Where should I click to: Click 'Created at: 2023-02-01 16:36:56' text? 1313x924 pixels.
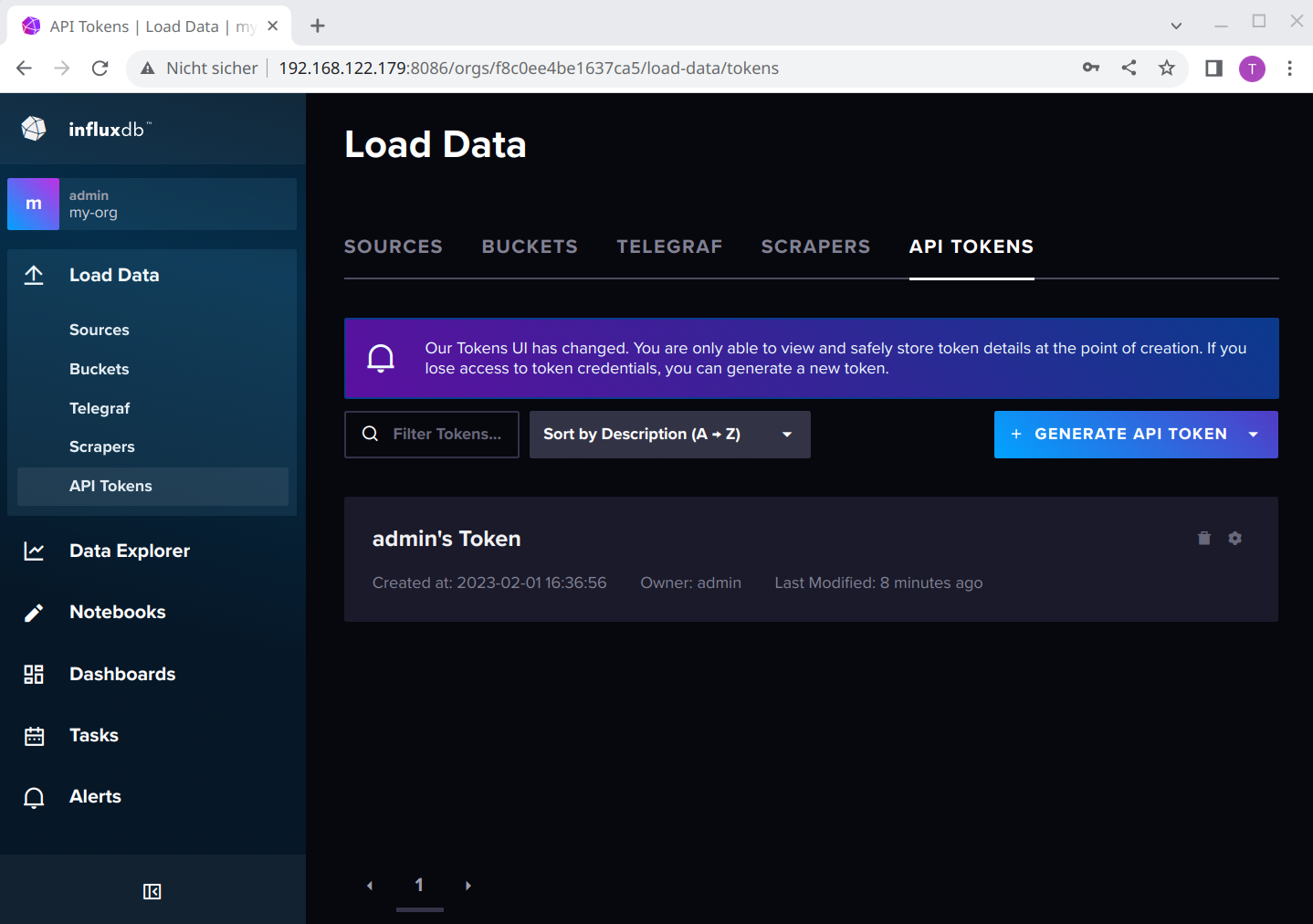coord(489,583)
